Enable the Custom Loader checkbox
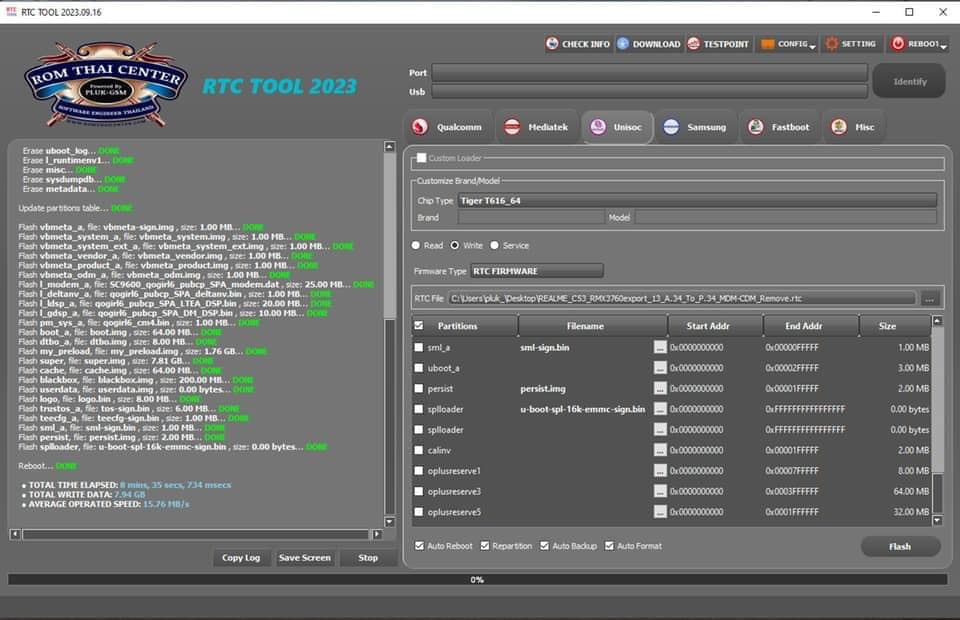Viewport: 960px width, 620px height. 421,158
